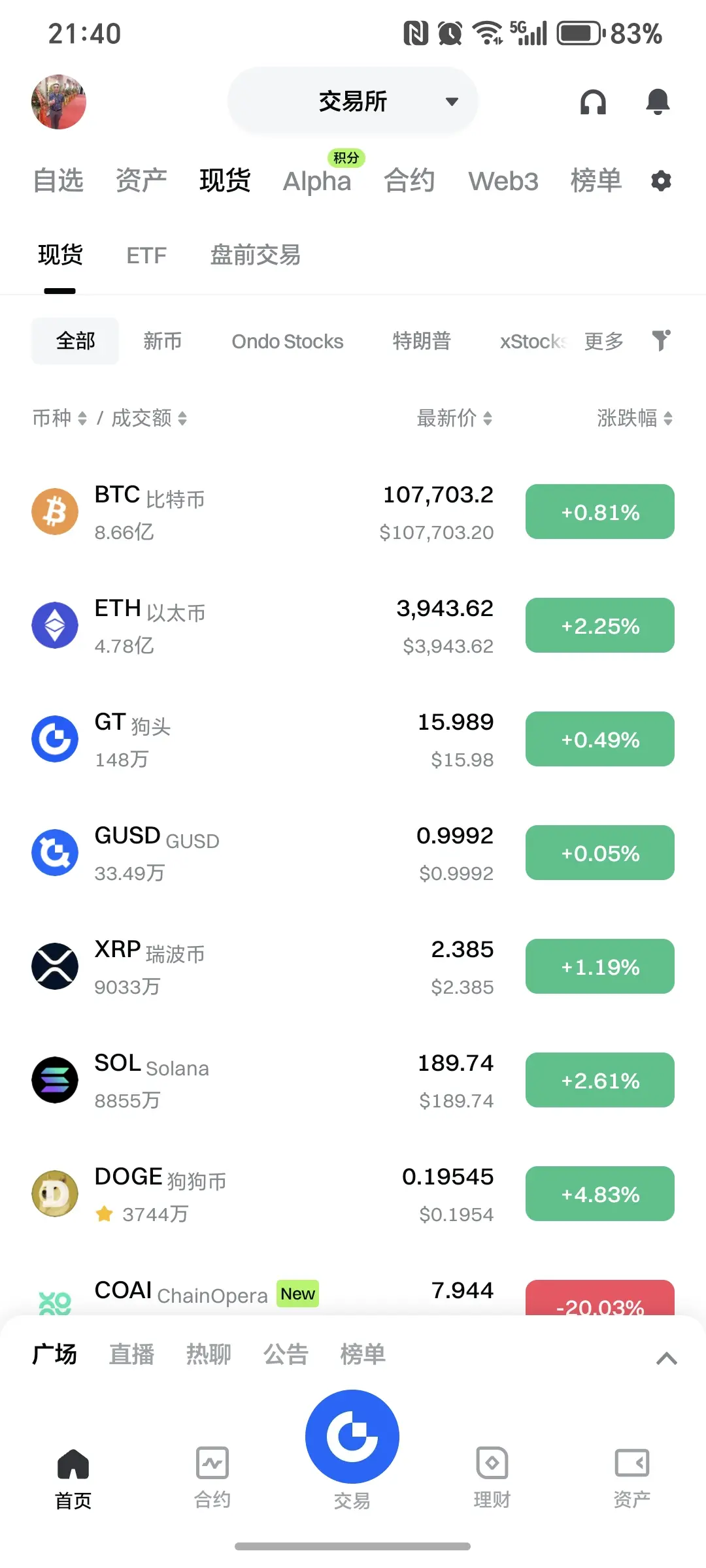706x1568 pixels.
Task: Toggle DOGE favorite star
Action: (104, 1214)
